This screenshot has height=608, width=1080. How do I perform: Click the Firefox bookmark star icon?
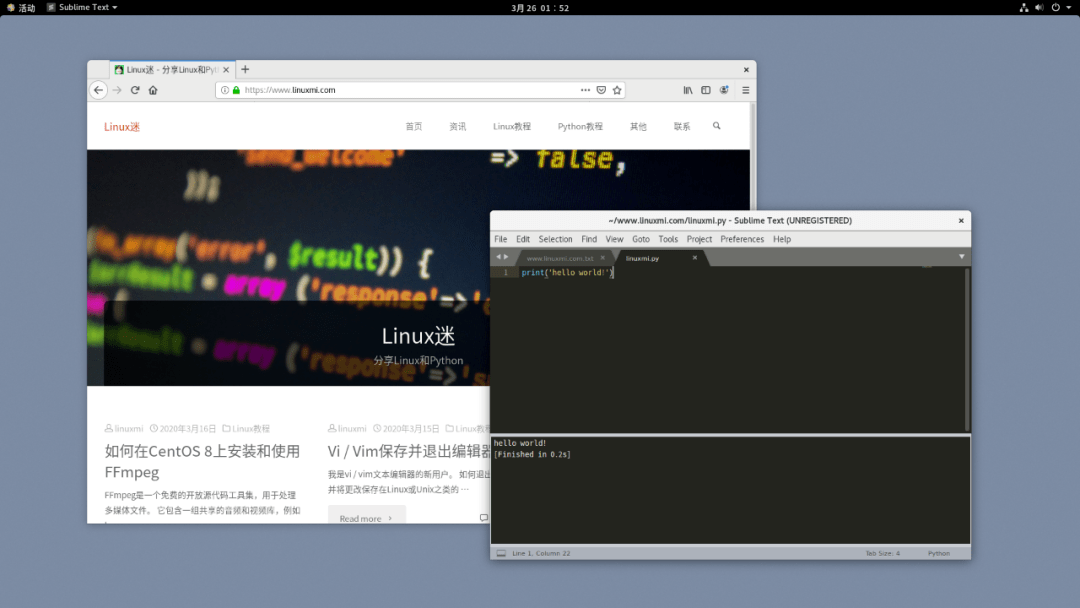click(x=617, y=89)
